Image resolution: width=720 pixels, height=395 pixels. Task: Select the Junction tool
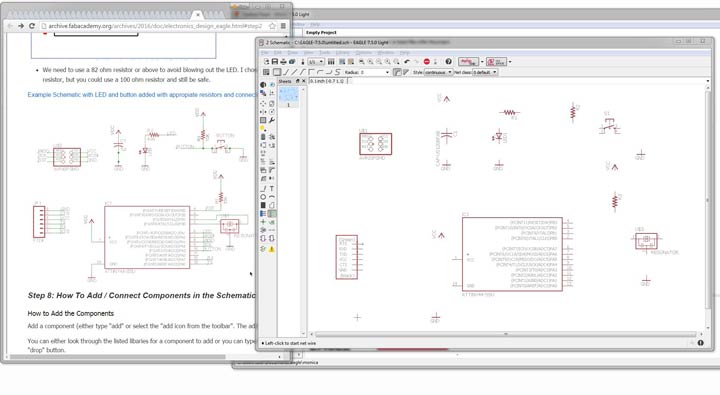tap(263, 222)
